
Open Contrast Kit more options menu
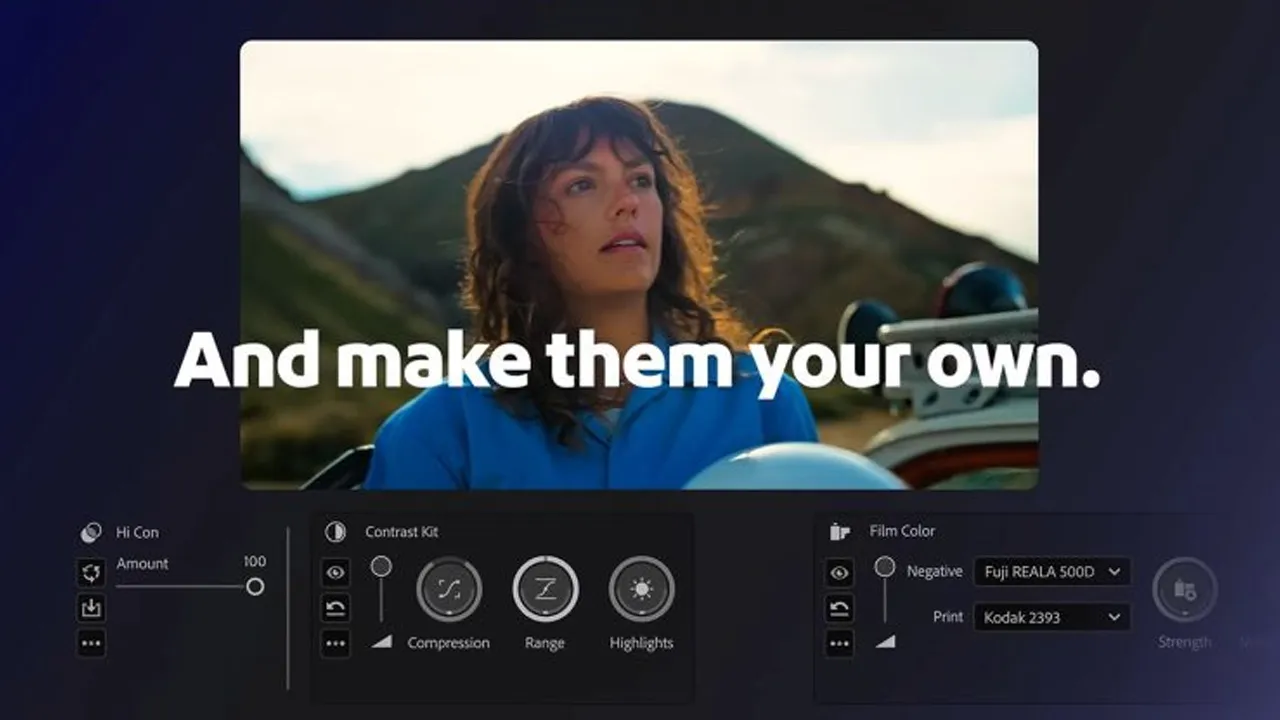[x=335, y=643]
